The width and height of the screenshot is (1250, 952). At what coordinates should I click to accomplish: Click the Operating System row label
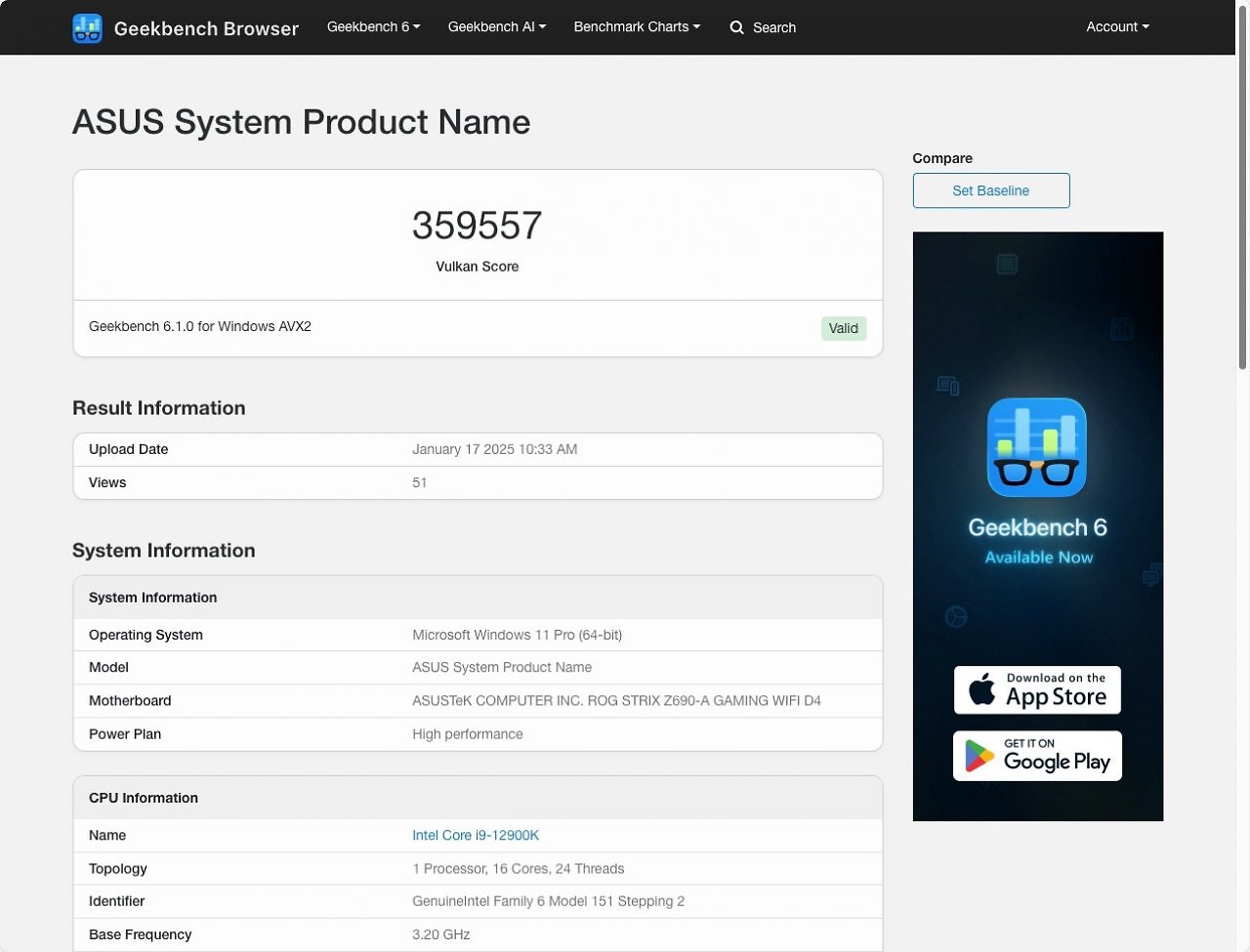tap(146, 635)
